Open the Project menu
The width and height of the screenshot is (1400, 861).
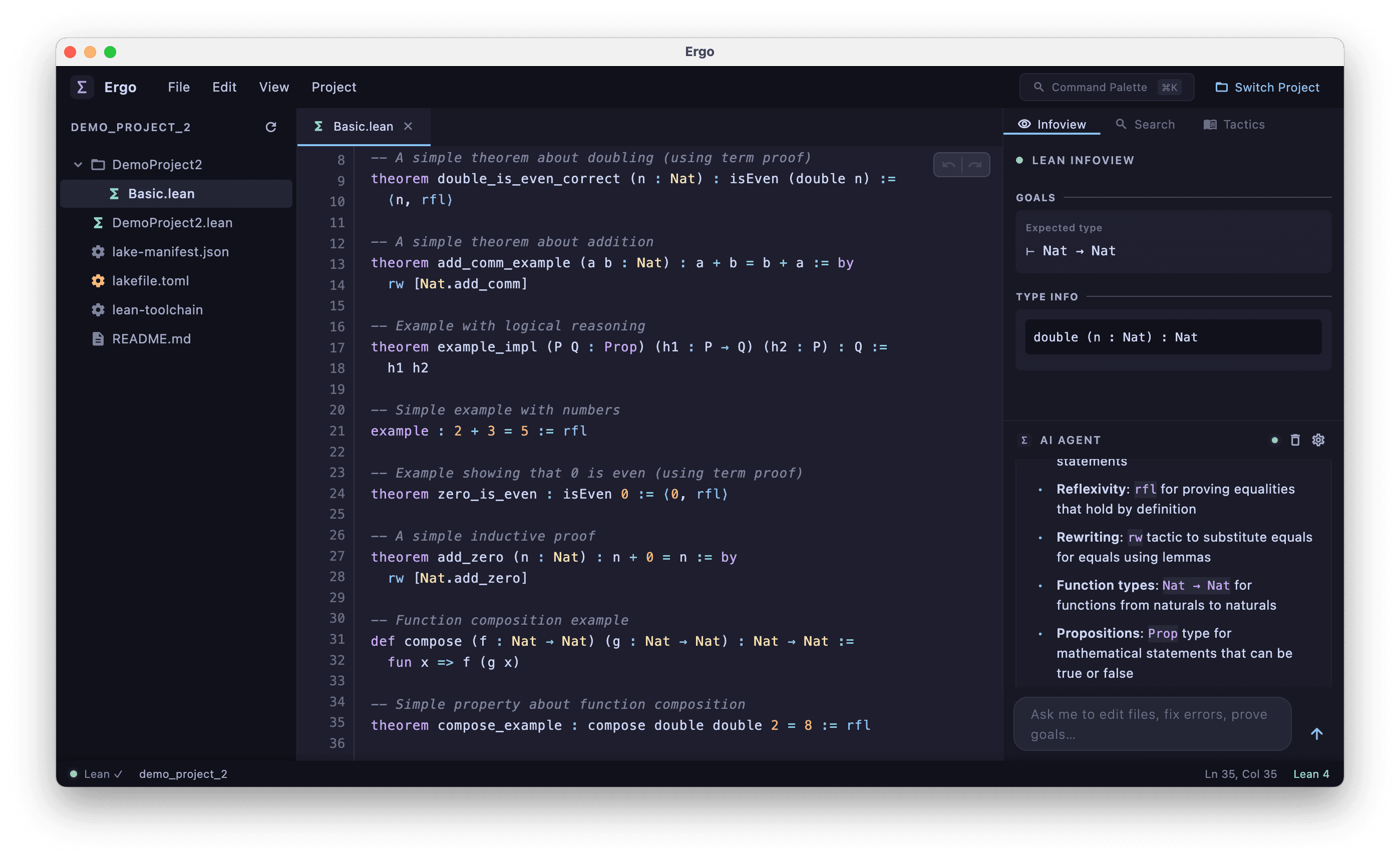coord(333,87)
